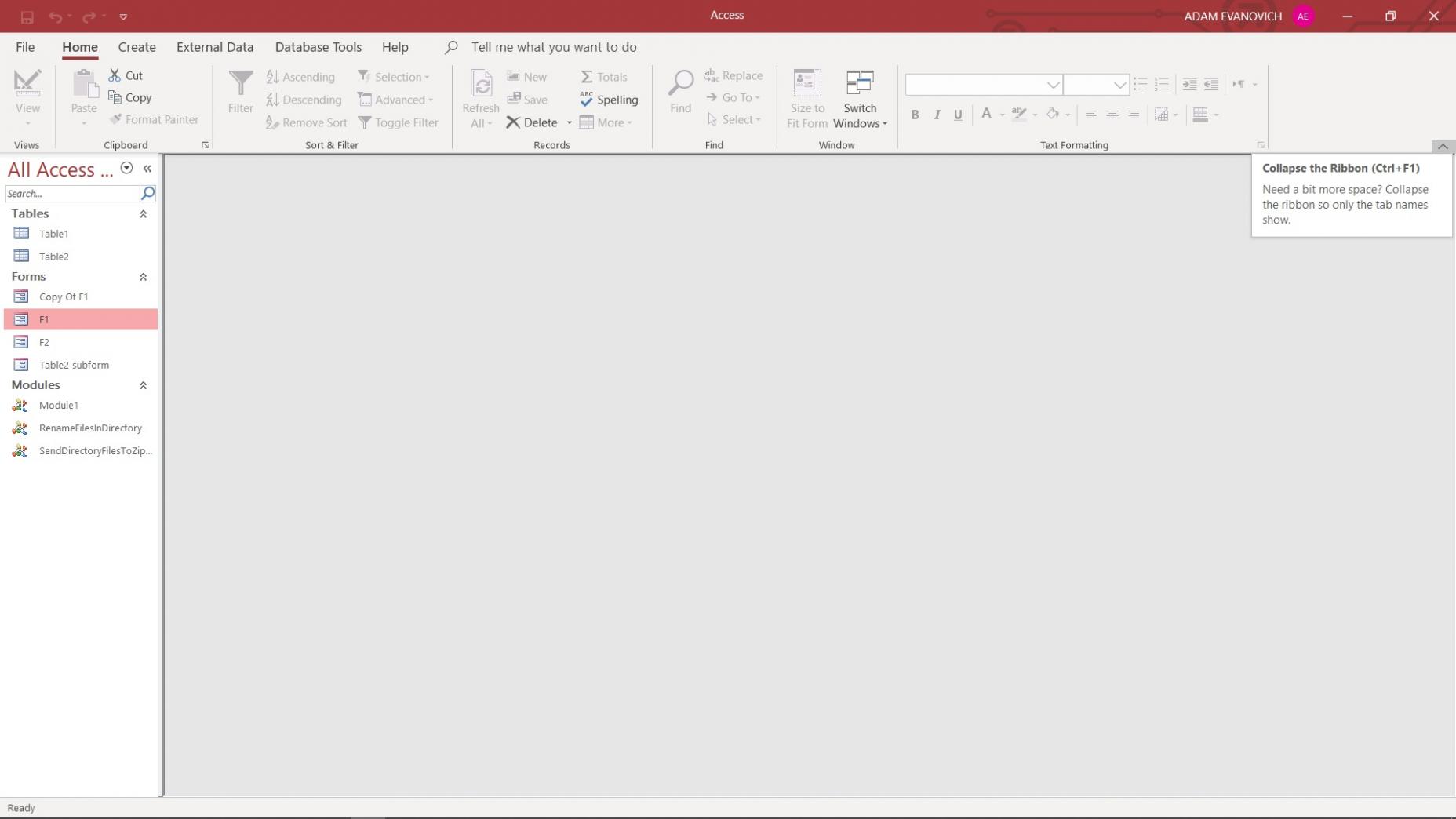This screenshot has height=819, width=1456.
Task: Click New record button
Action: pyautogui.click(x=527, y=77)
